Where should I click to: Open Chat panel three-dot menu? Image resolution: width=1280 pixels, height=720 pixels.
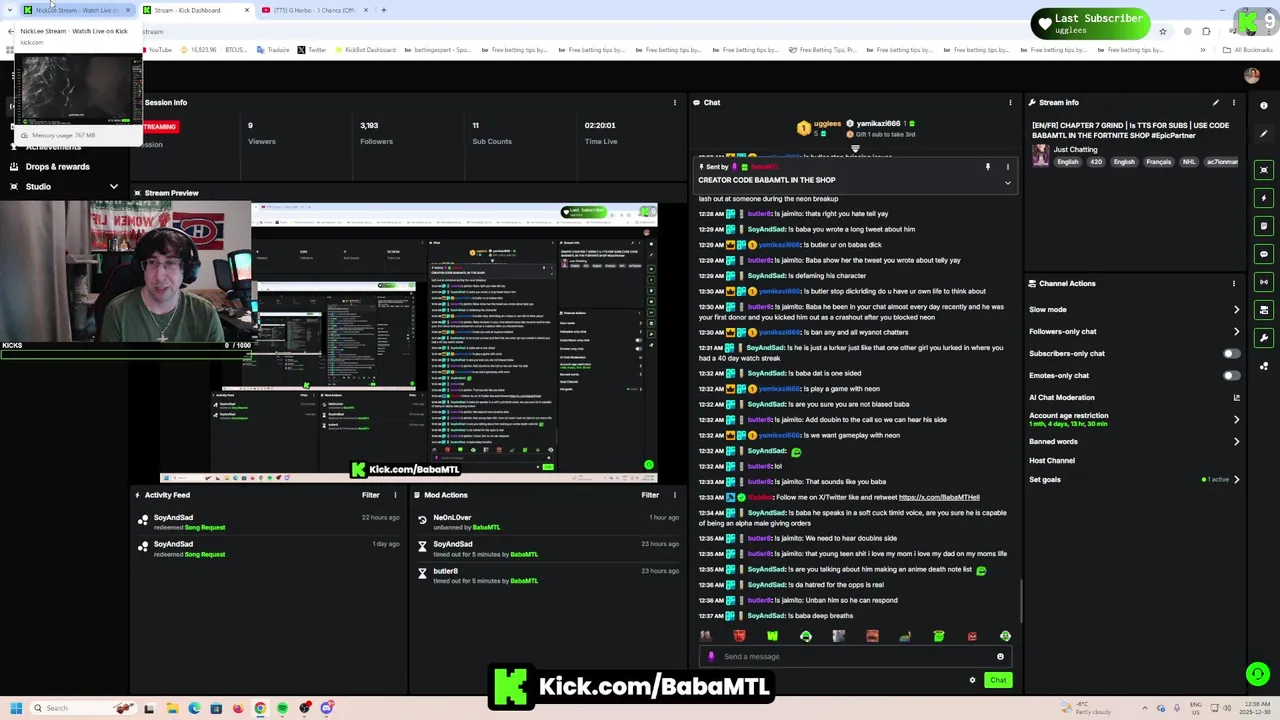point(1010,103)
